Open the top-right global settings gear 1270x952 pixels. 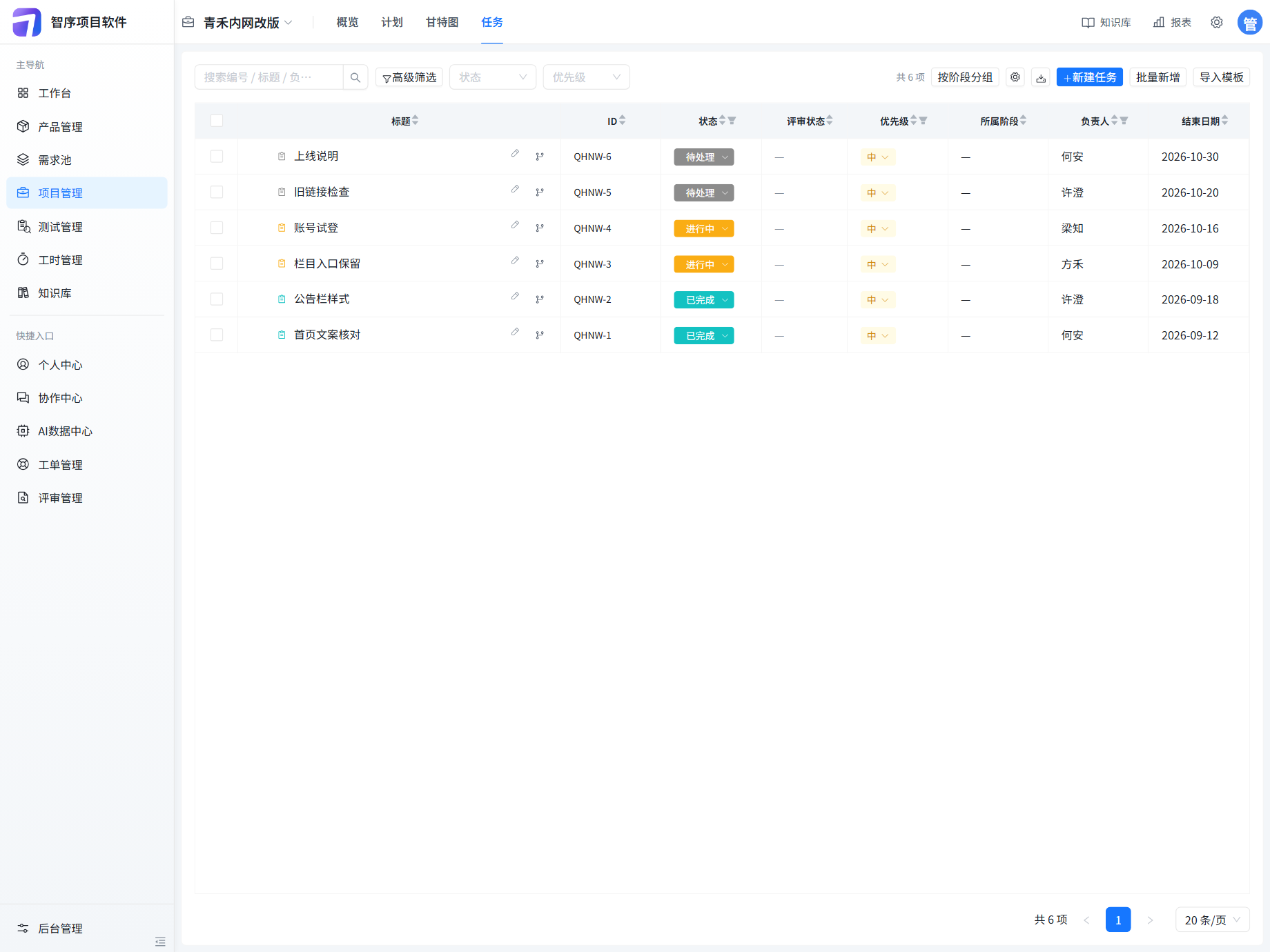pos(1217,22)
